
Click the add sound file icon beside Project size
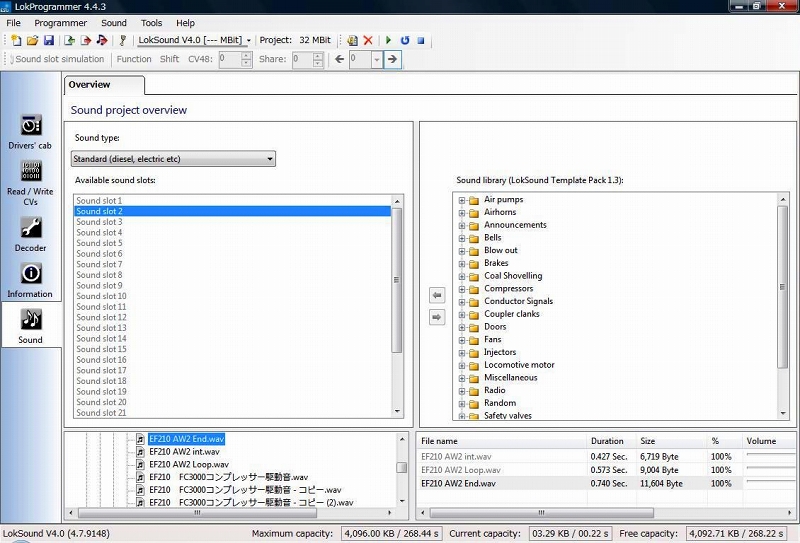click(x=352, y=40)
